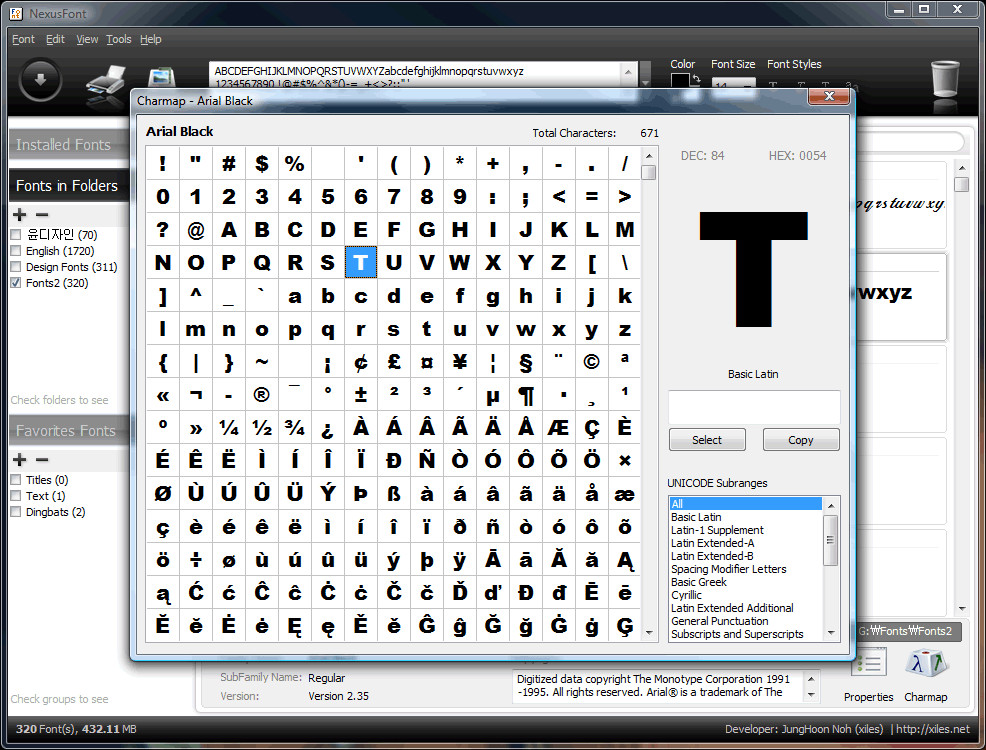Click the scroll up arrow of character grid
Viewport: 986px width, 750px height.
[649, 155]
